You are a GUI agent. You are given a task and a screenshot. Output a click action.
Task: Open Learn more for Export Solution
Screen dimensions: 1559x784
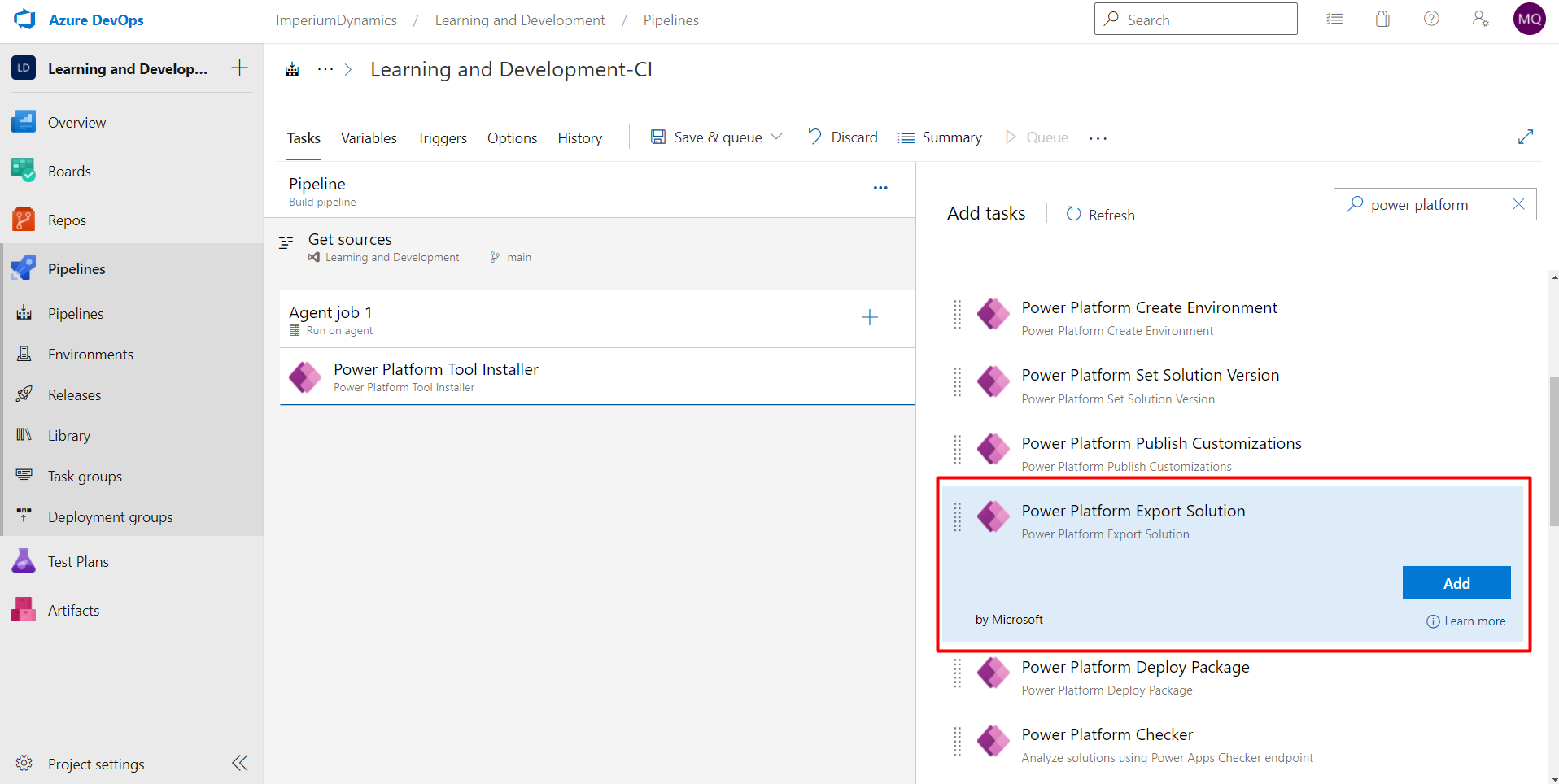tap(1474, 621)
